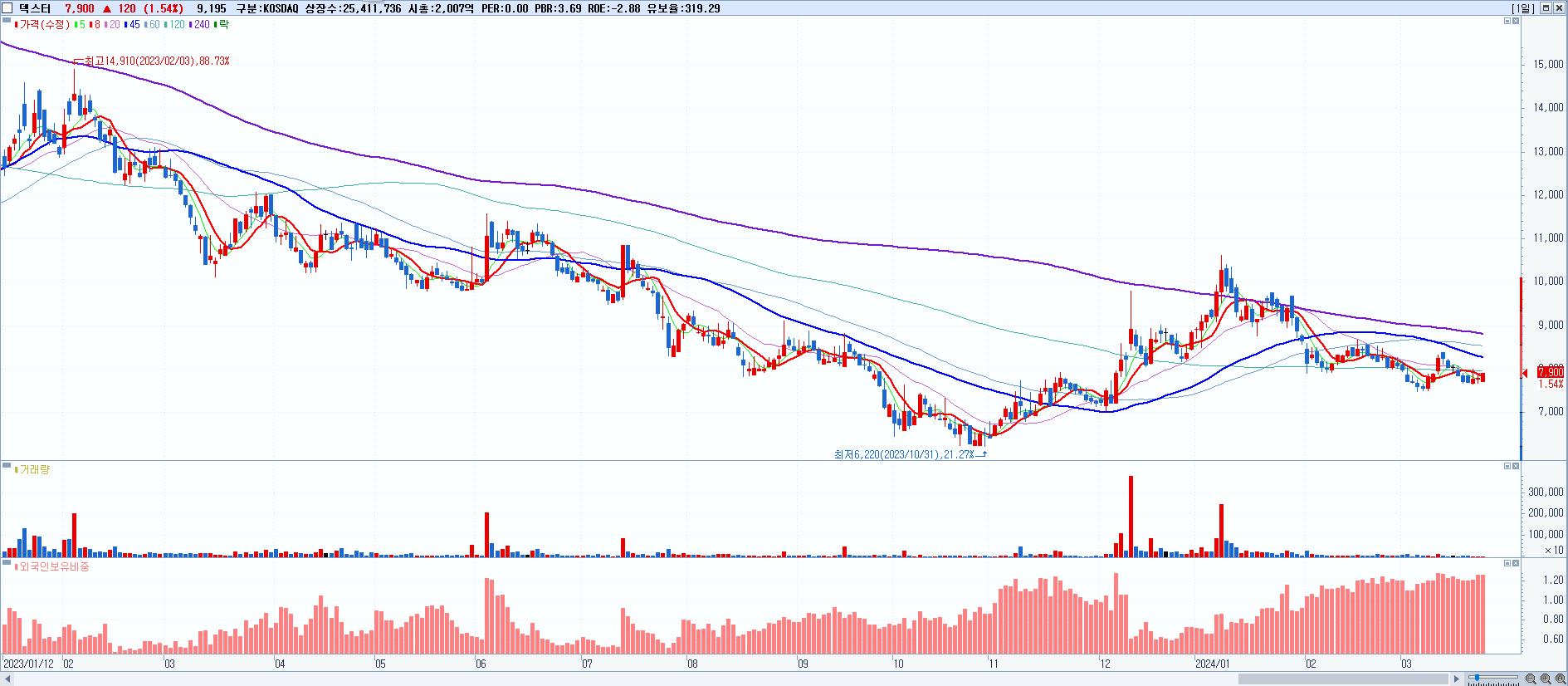Collapse the price panel using its minimize icon
This screenshot has width=1568, height=686.
click(x=1507, y=21)
